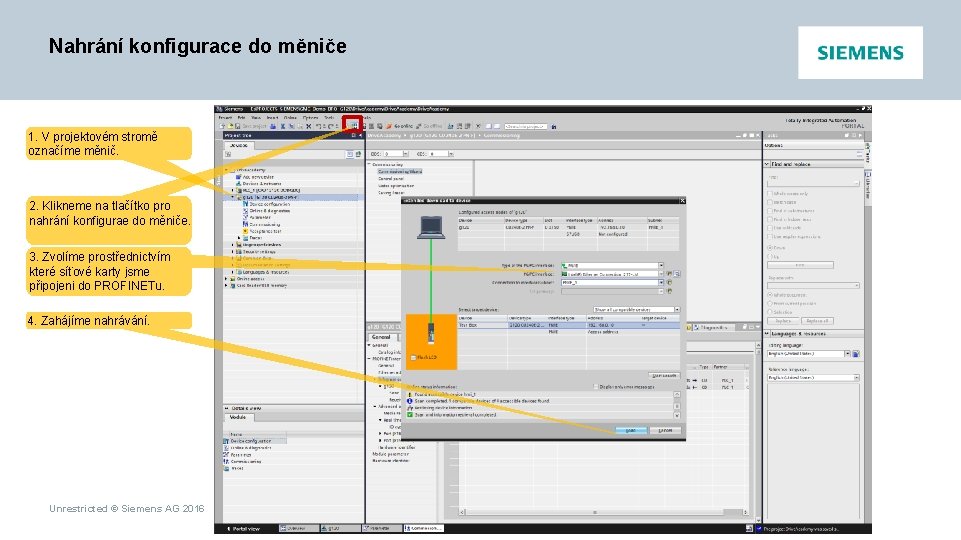Click the Delete X icon in the toolbar

click(309, 126)
